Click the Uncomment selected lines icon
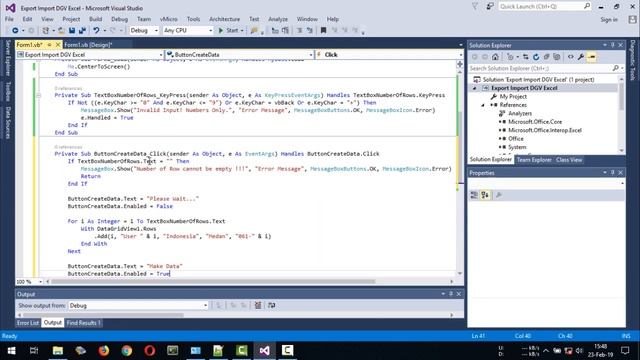Viewport: 640px width, 360px height. tap(310, 31)
